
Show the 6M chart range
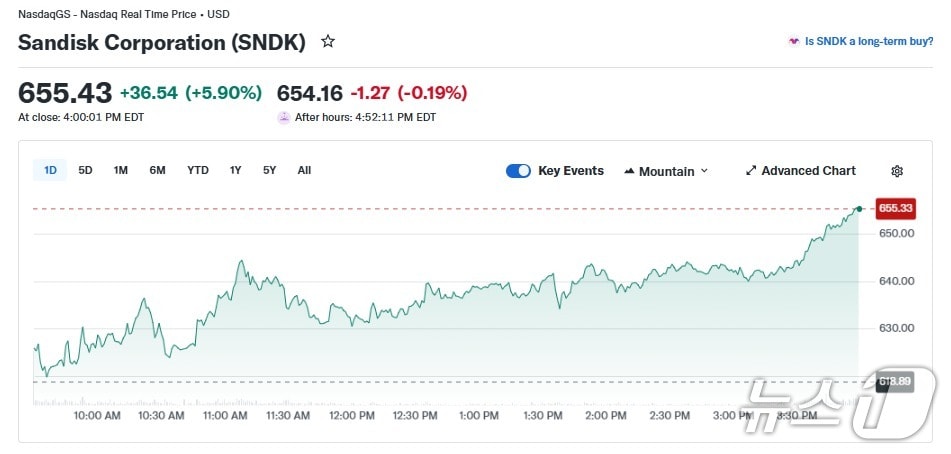coord(157,170)
